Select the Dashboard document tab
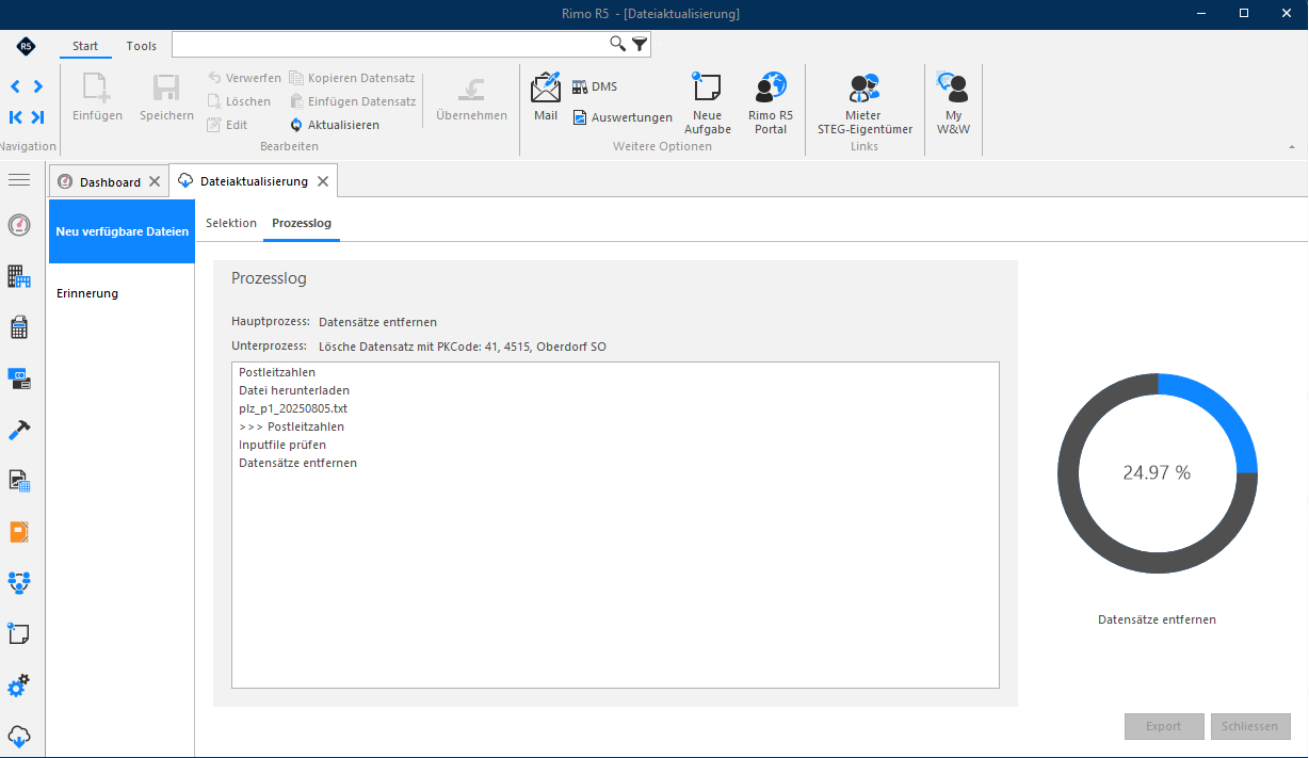Image resolution: width=1309 pixels, height=758 pixels. tap(110, 182)
